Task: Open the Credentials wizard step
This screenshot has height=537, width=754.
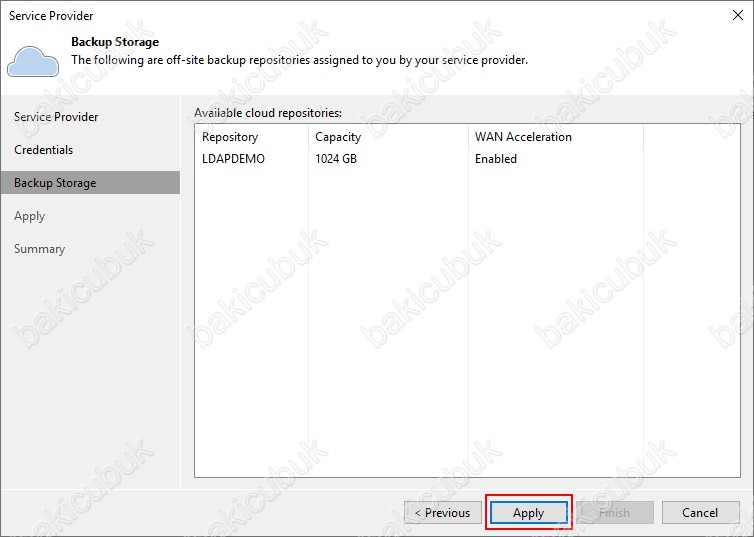Action: click(43, 150)
